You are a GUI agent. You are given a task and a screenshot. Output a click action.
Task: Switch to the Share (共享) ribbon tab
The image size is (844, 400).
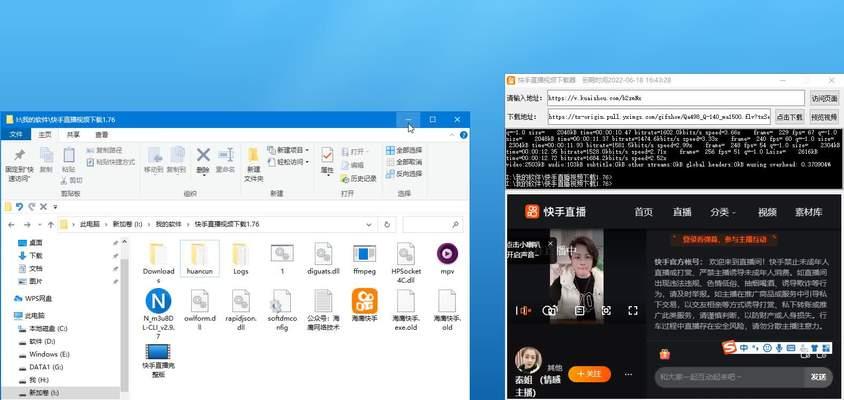click(x=73, y=135)
